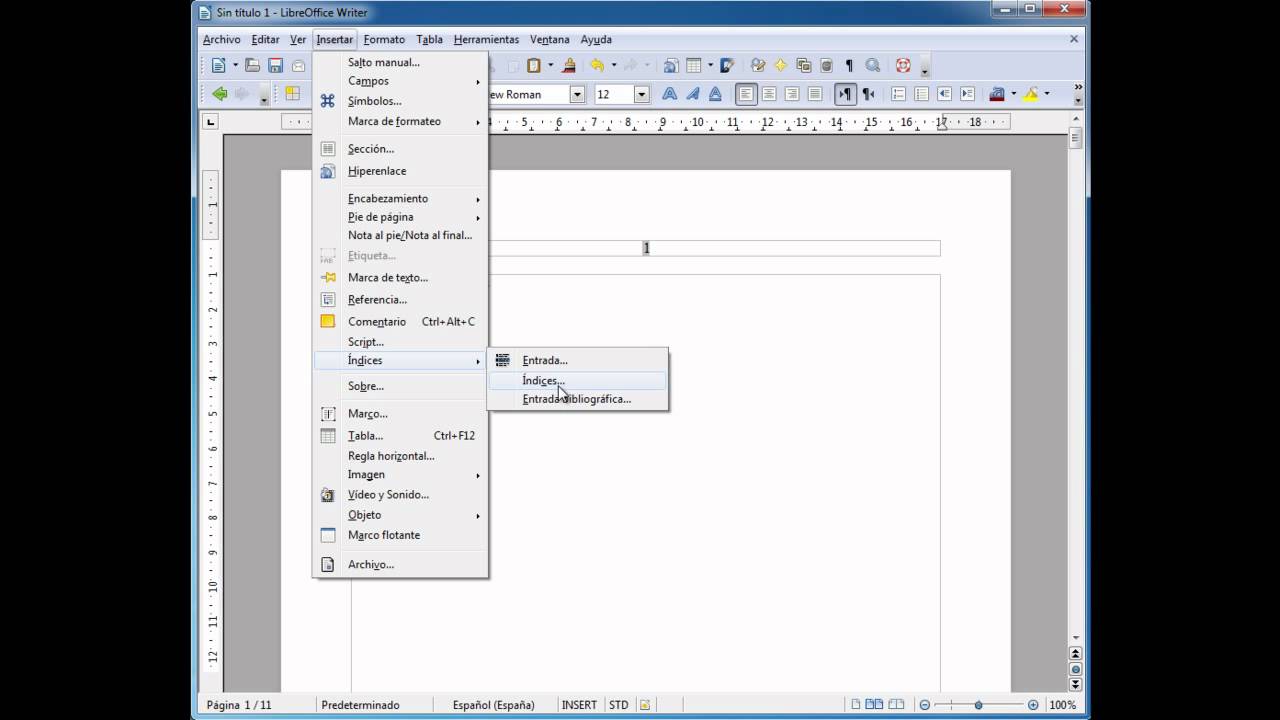The height and width of the screenshot is (720, 1280).
Task: Expand Marca de formateo submenu
Action: point(400,121)
